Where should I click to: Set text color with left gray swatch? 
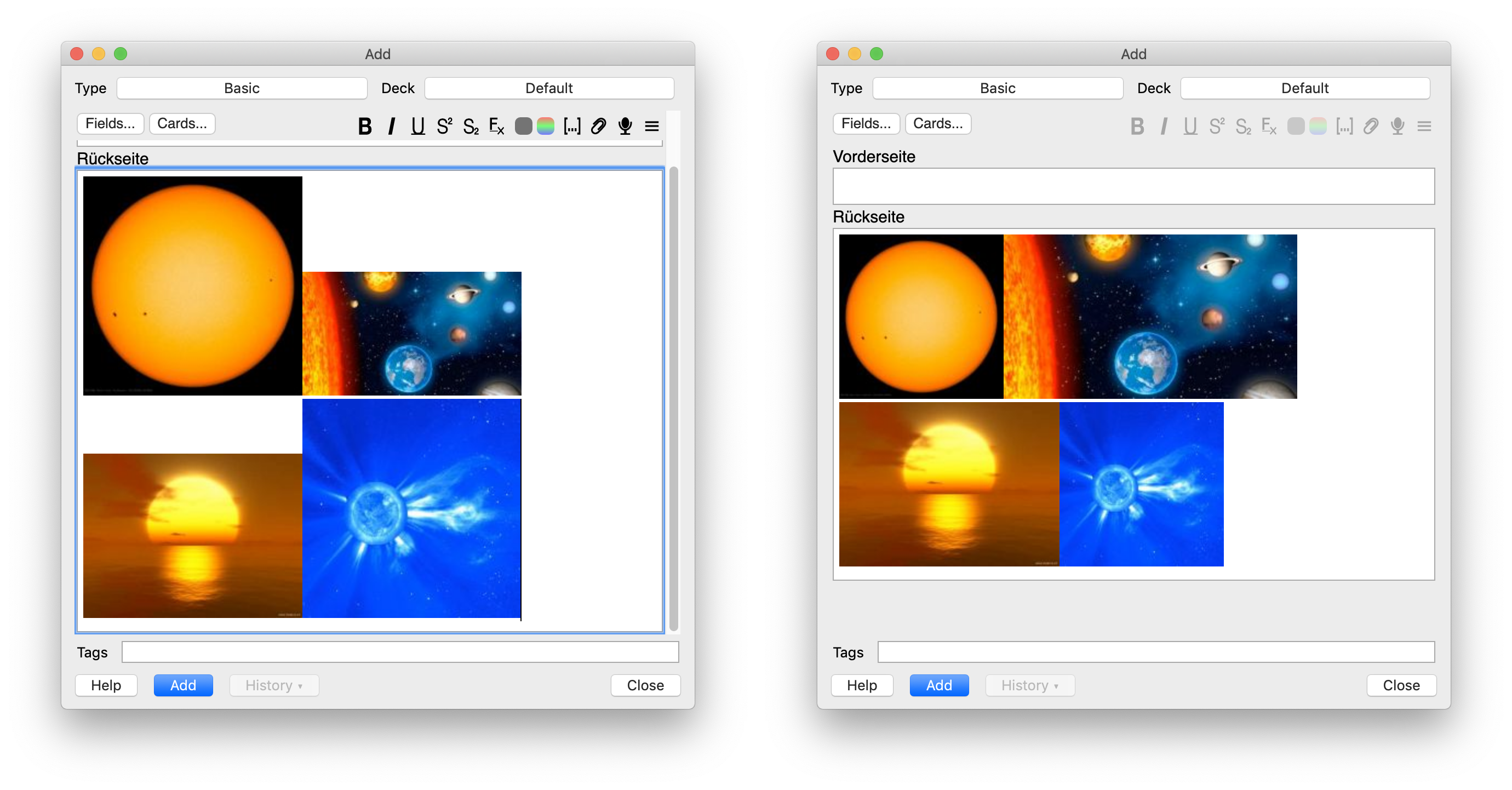click(x=523, y=126)
